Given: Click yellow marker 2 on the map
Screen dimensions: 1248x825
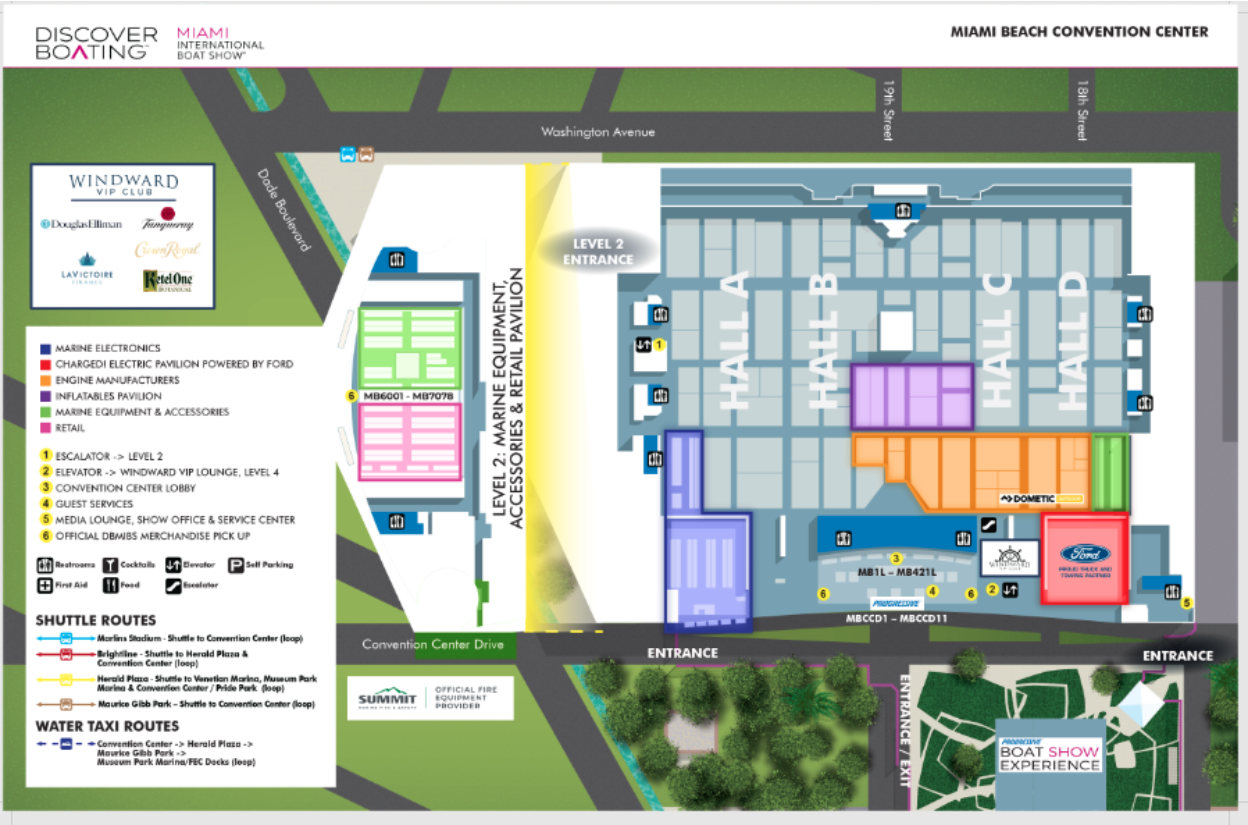Looking at the screenshot, I should 992,590.
